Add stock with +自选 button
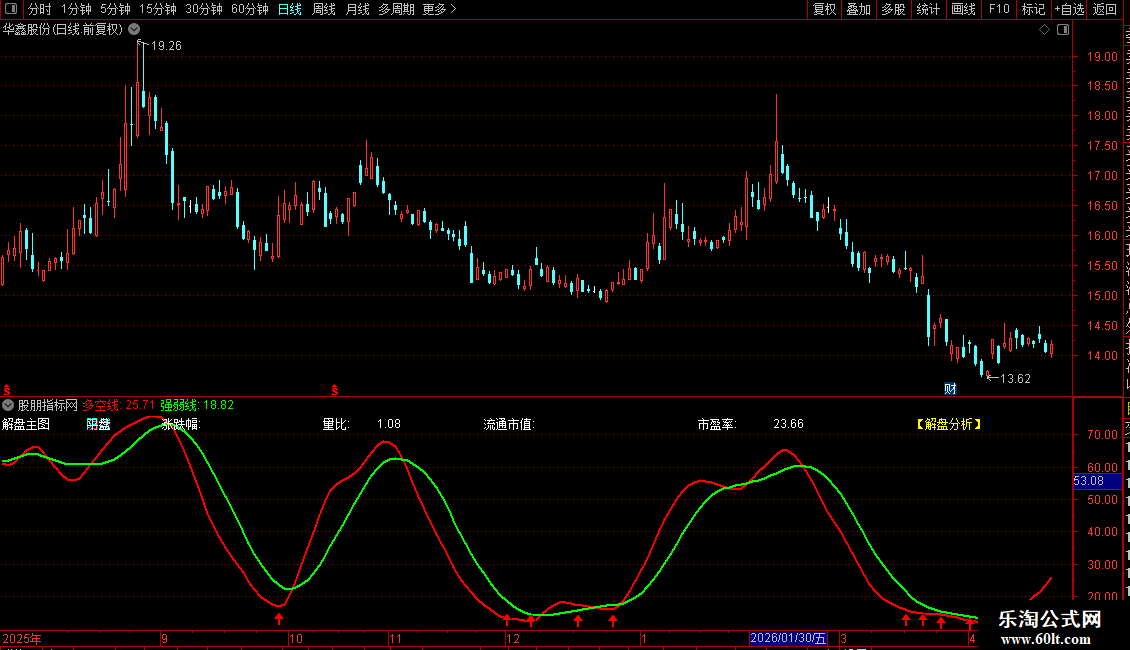This screenshot has width=1130, height=650. (1069, 9)
